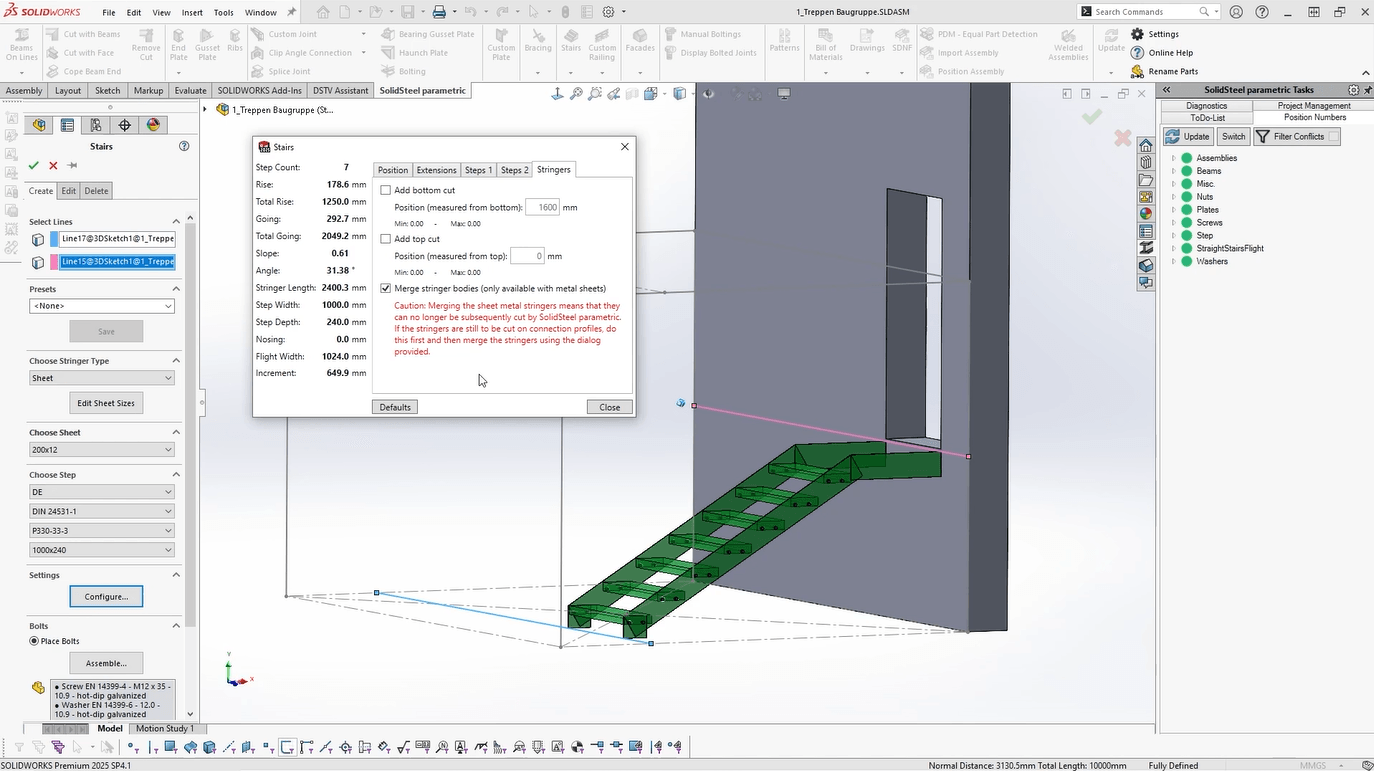Click the Position measured from bottom input field

coord(544,207)
